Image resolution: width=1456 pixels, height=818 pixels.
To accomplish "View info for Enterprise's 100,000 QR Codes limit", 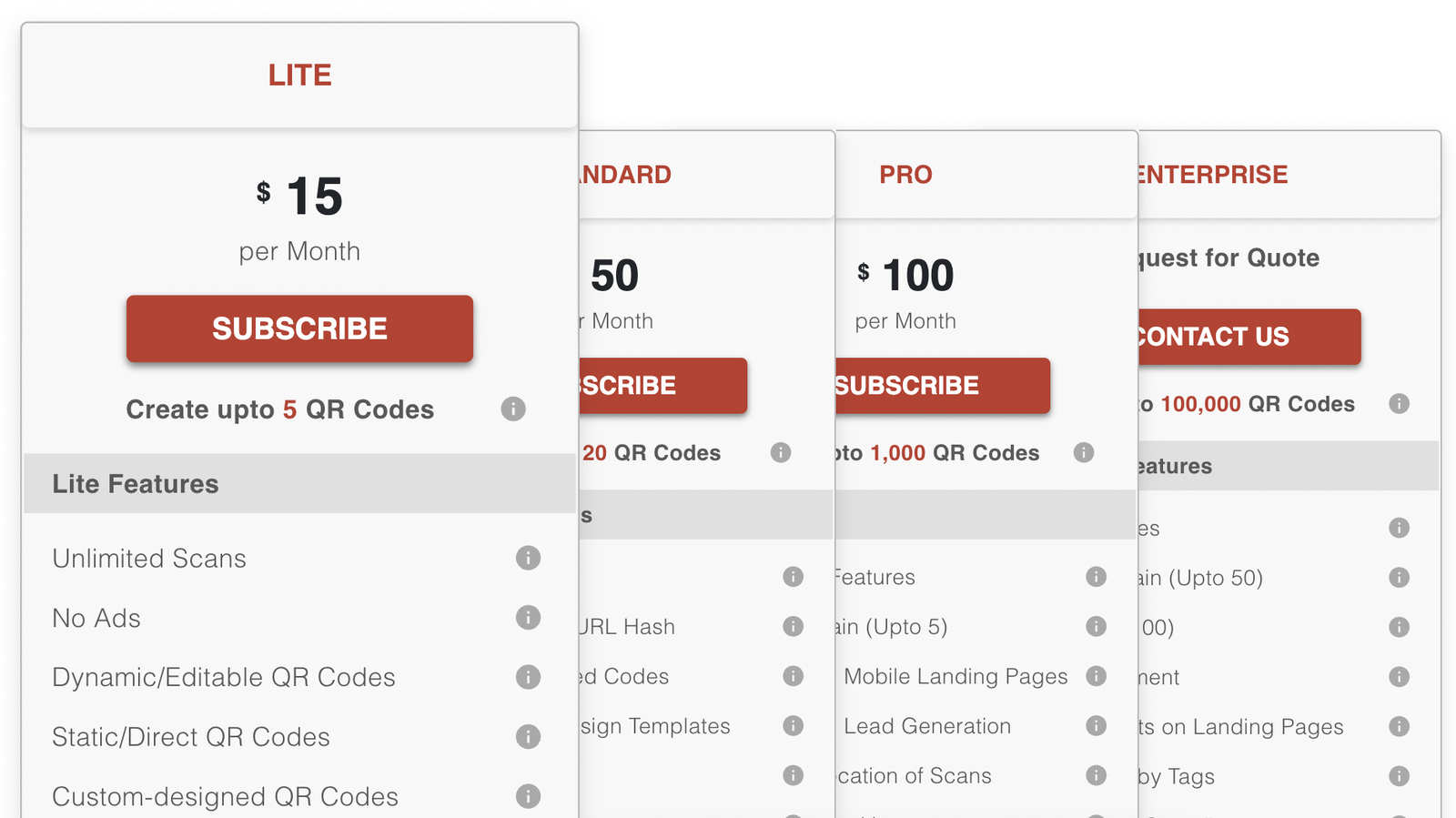I will (1399, 404).
